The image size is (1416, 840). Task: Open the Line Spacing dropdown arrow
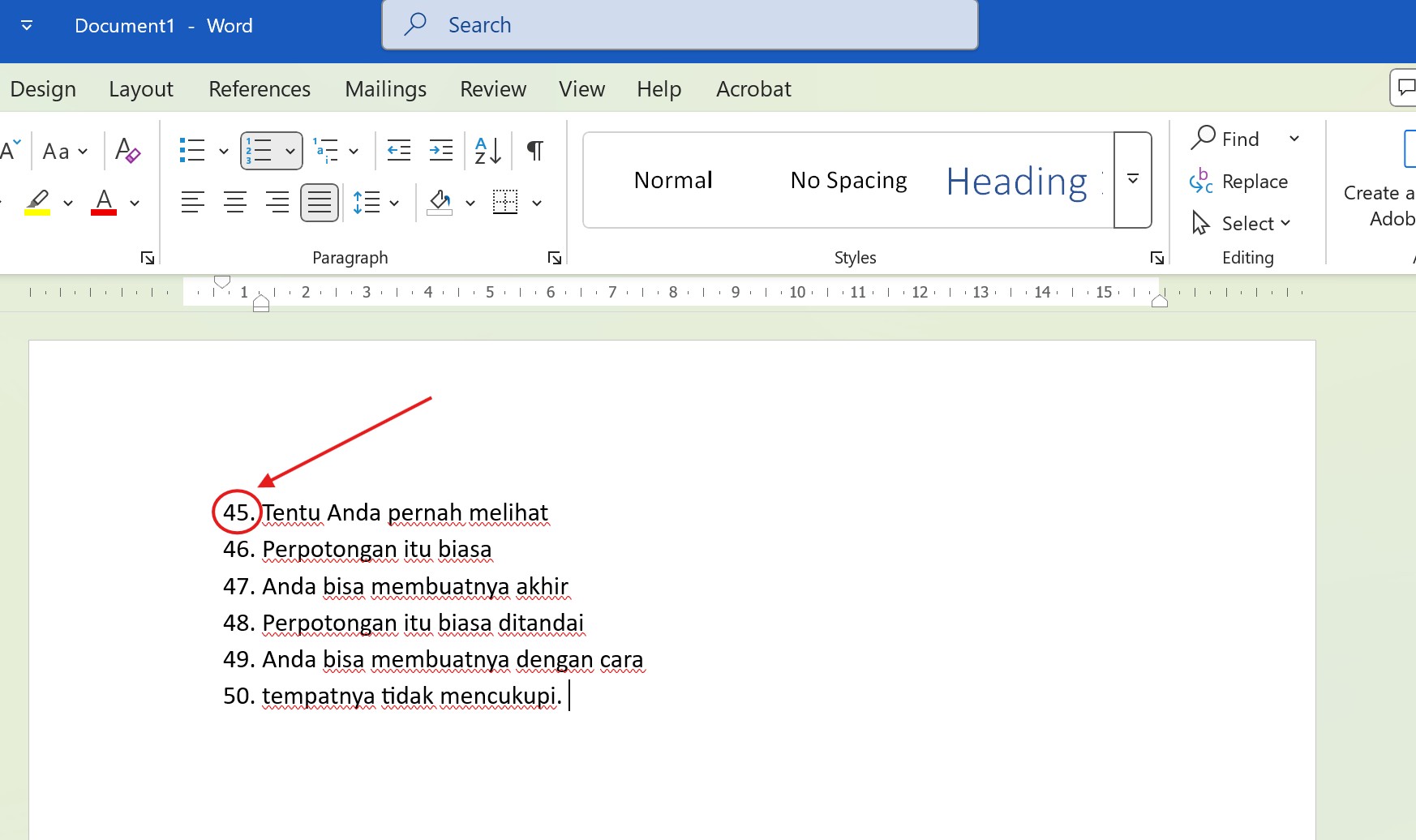pos(393,202)
